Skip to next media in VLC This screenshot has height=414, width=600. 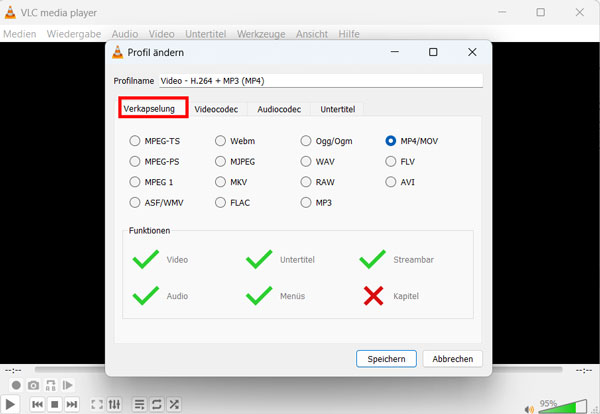tap(72, 404)
